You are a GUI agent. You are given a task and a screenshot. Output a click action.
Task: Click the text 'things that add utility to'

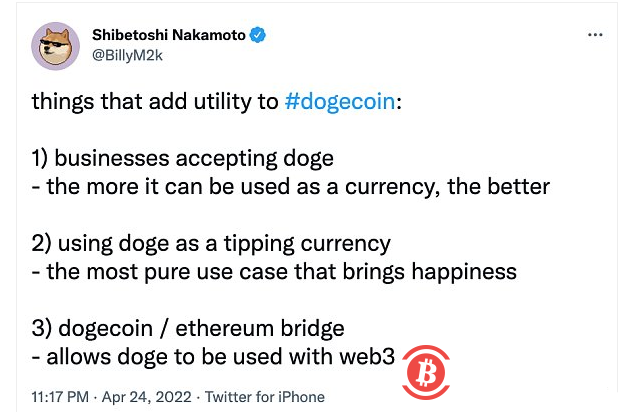155,102
